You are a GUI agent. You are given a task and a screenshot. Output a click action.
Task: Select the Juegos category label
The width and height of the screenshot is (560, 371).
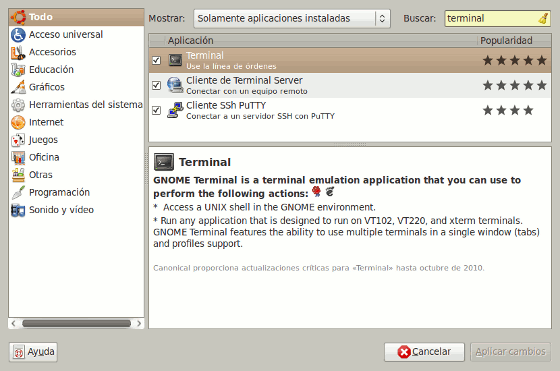tap(43, 140)
